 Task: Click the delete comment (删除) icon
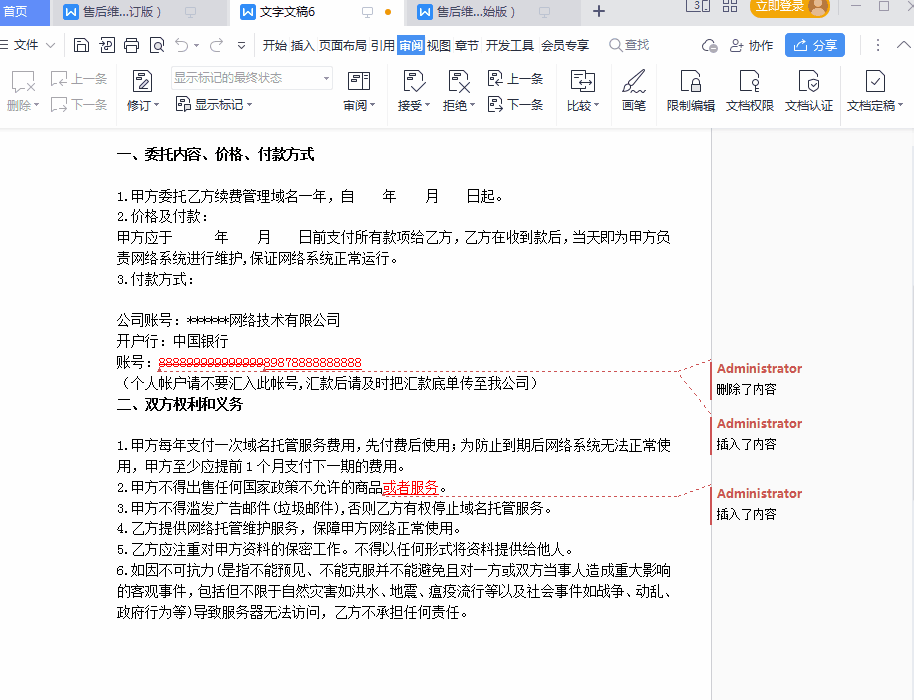[23, 82]
